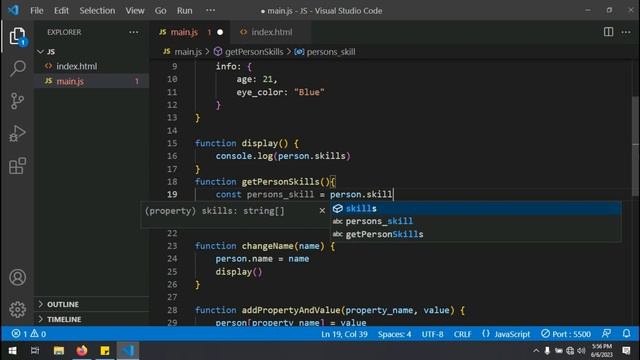Open the Explorer view in activity bar
The height and width of the screenshot is (360, 640).
click(17, 37)
